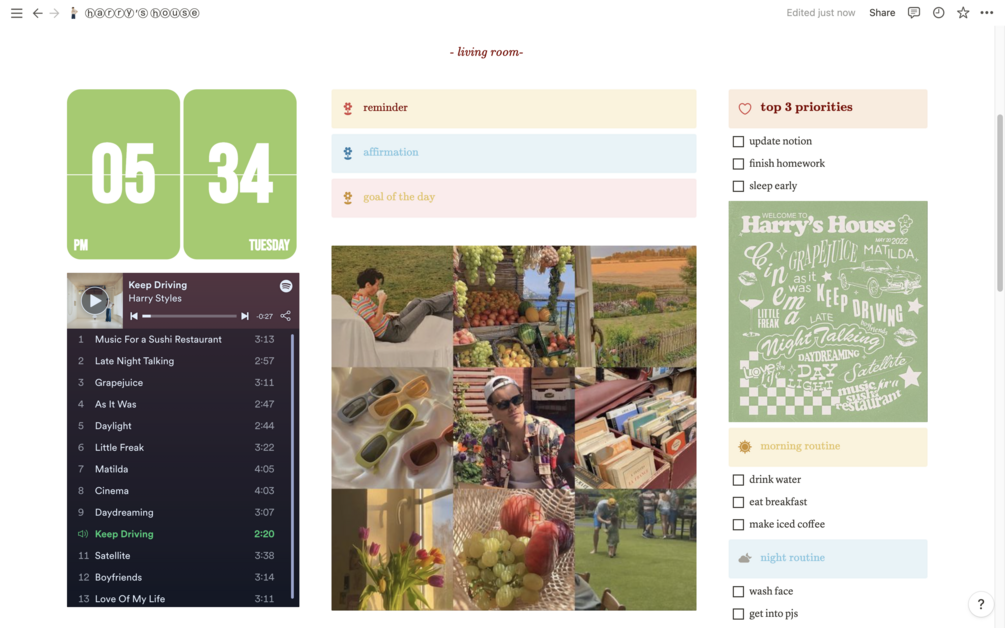Click the page icon next to harry's house title
The width and height of the screenshot is (1005, 628).
pos(74,13)
